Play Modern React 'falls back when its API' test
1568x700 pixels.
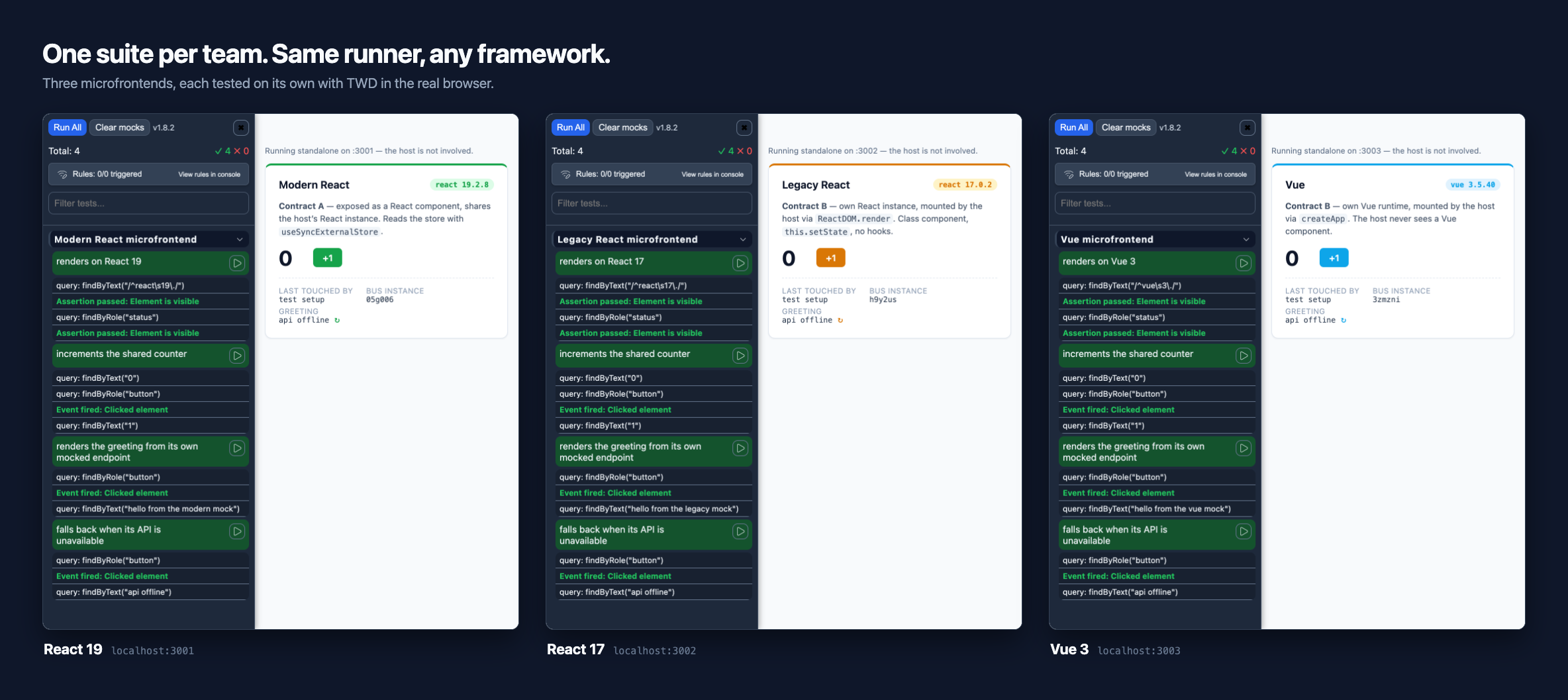click(x=237, y=531)
